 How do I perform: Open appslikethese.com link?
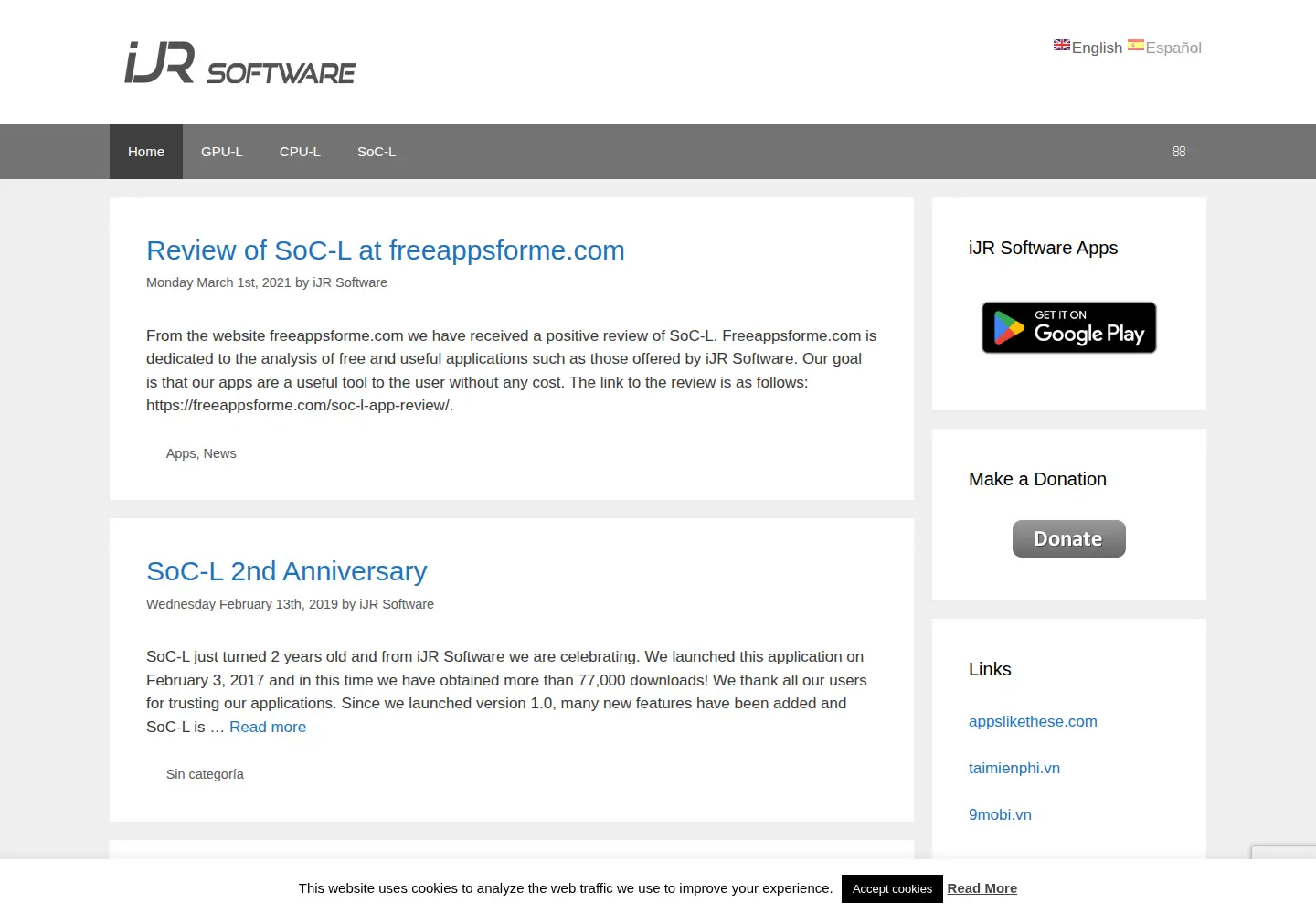tap(1033, 721)
